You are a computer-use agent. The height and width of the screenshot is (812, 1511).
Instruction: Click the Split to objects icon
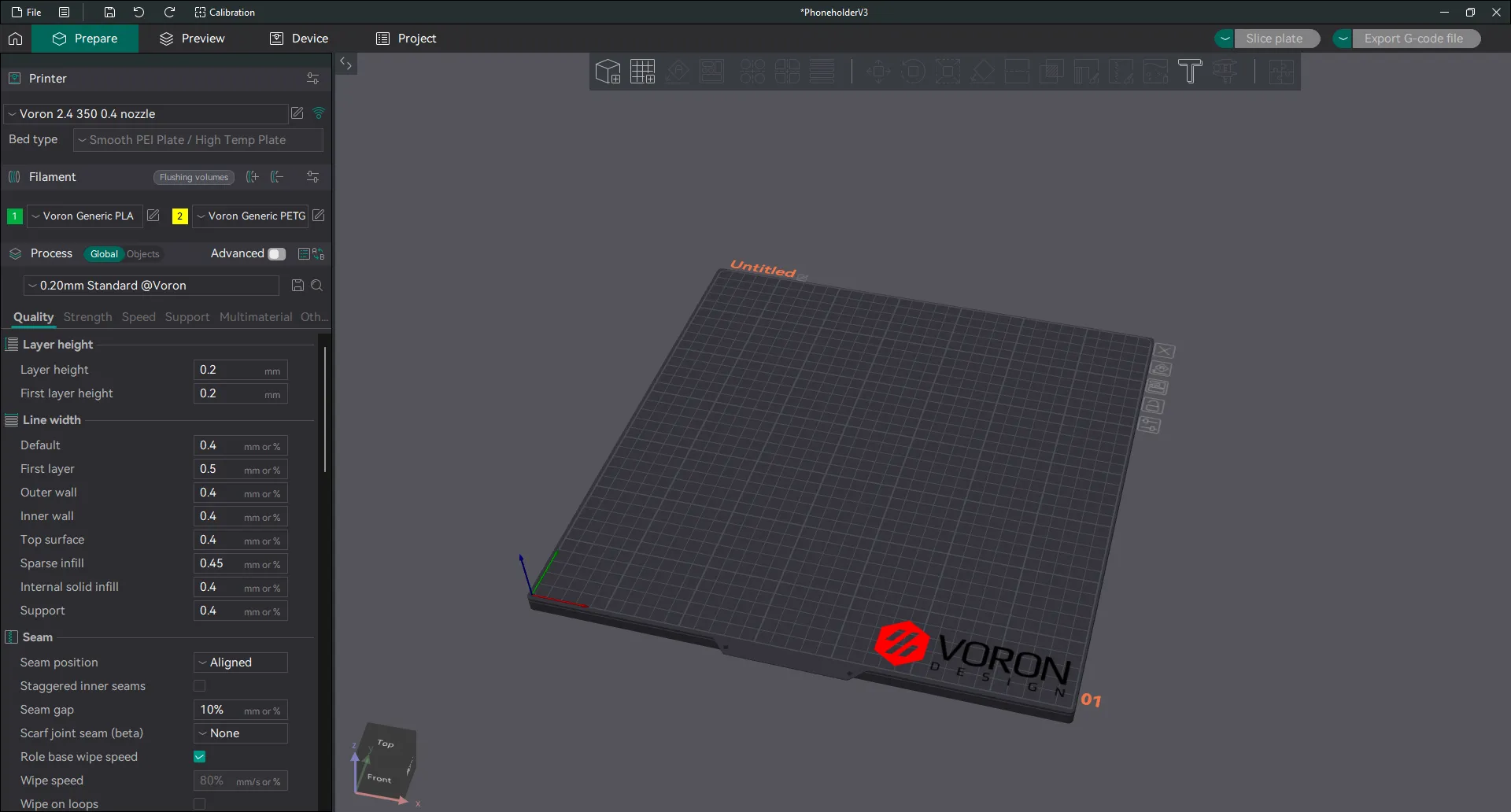(x=752, y=72)
